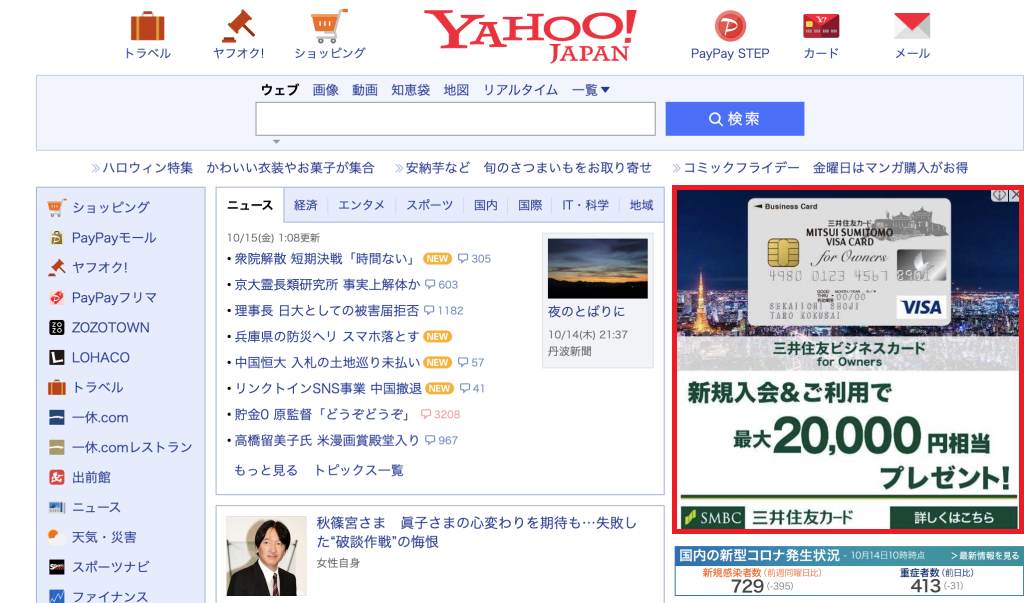Click sidebar ファイナンス chart icon

(57, 596)
